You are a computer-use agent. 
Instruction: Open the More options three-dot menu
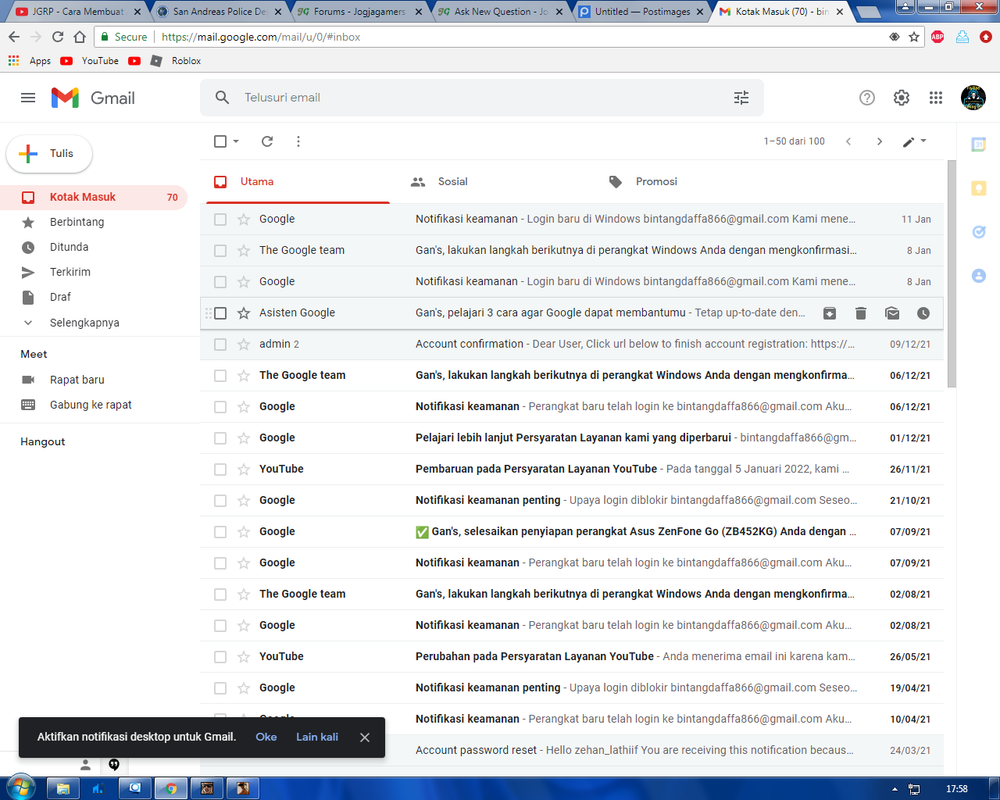pos(298,141)
